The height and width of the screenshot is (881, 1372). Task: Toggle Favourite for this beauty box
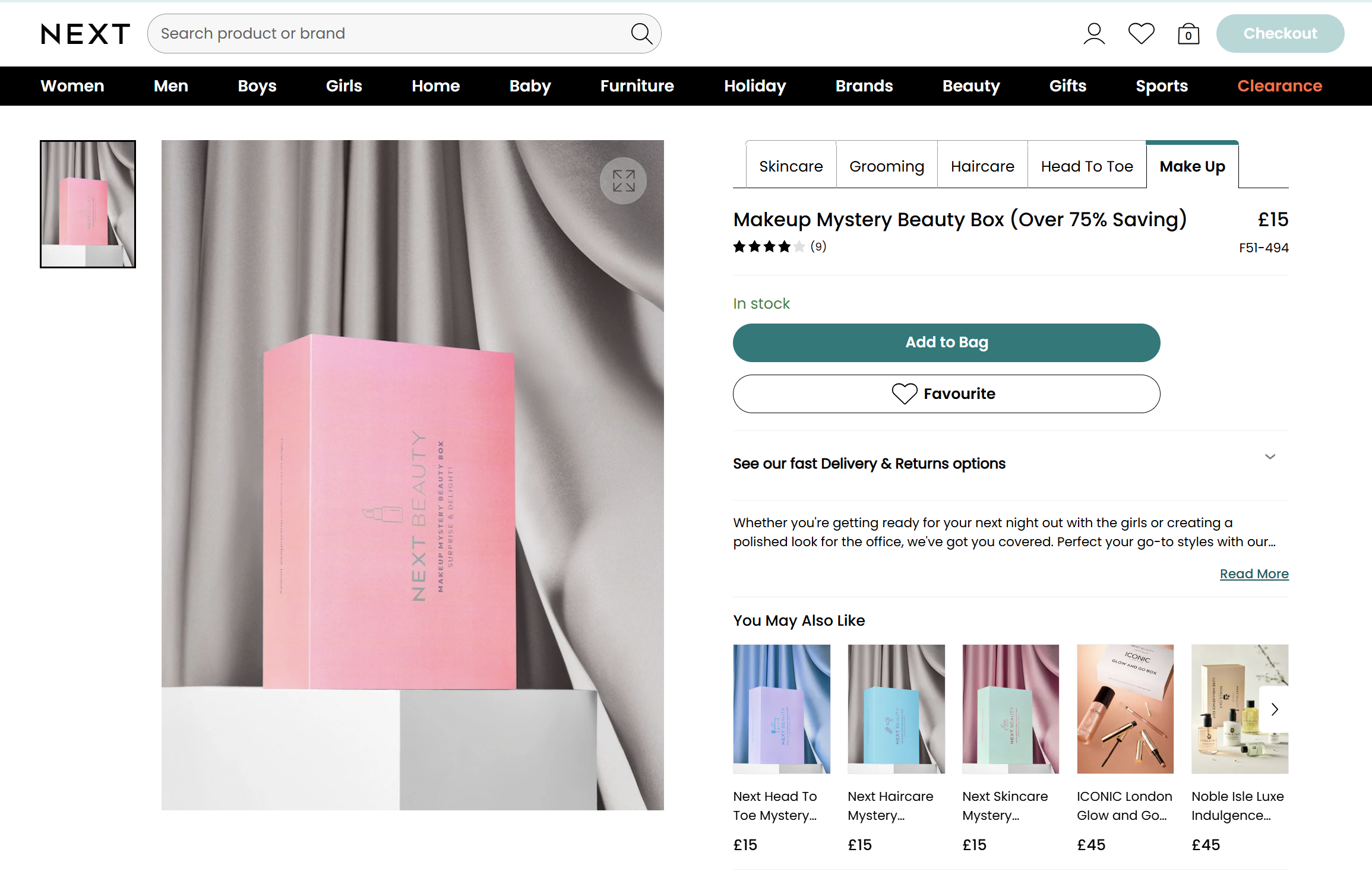click(946, 394)
